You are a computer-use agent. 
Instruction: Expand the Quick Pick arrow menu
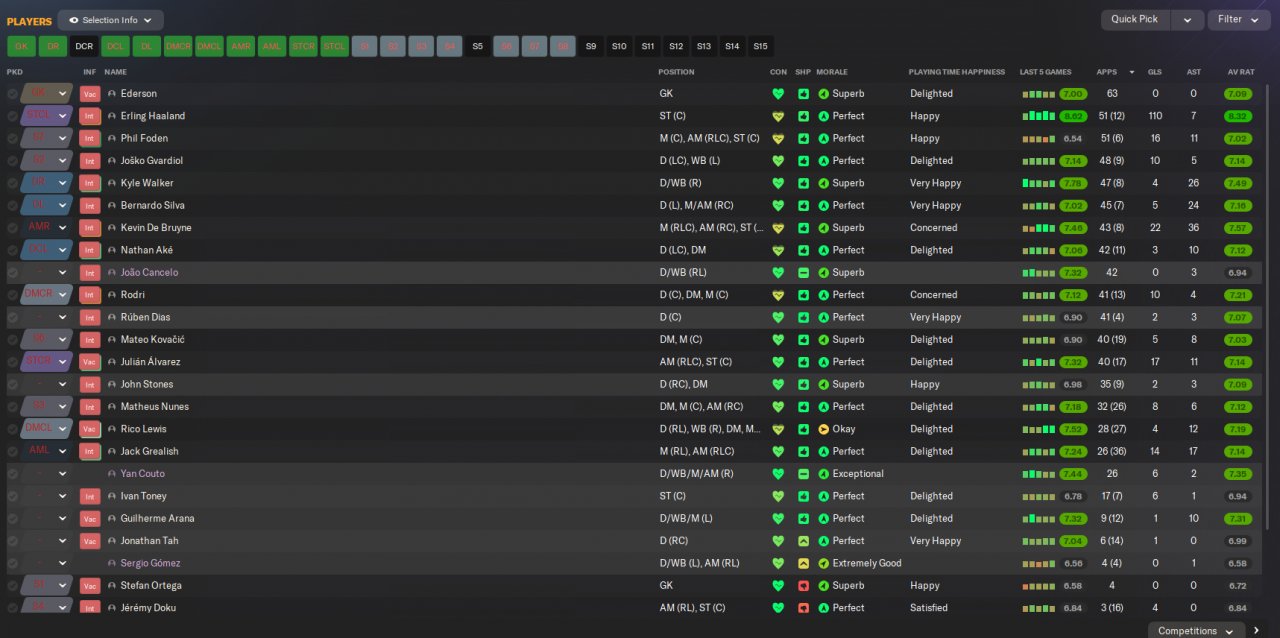pos(1187,19)
